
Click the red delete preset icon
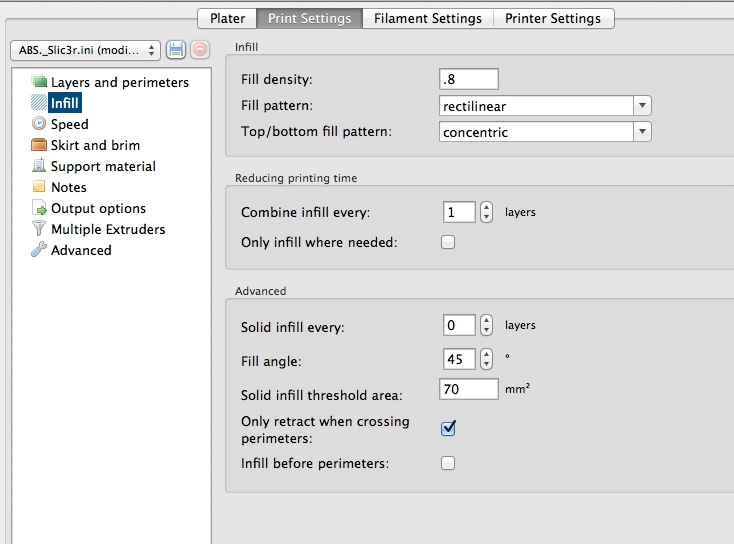[x=200, y=49]
